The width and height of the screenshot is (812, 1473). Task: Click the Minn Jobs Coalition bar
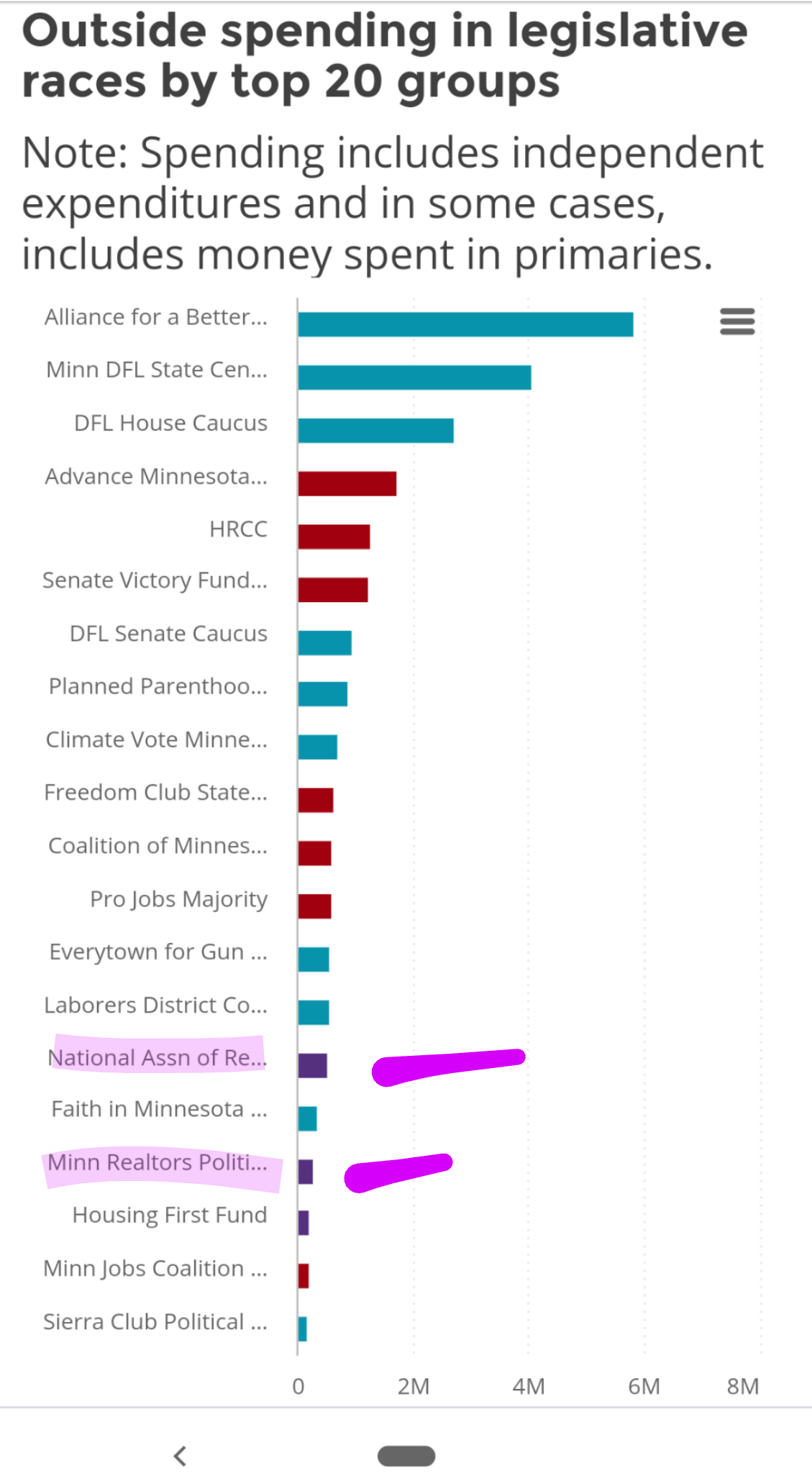click(304, 1276)
